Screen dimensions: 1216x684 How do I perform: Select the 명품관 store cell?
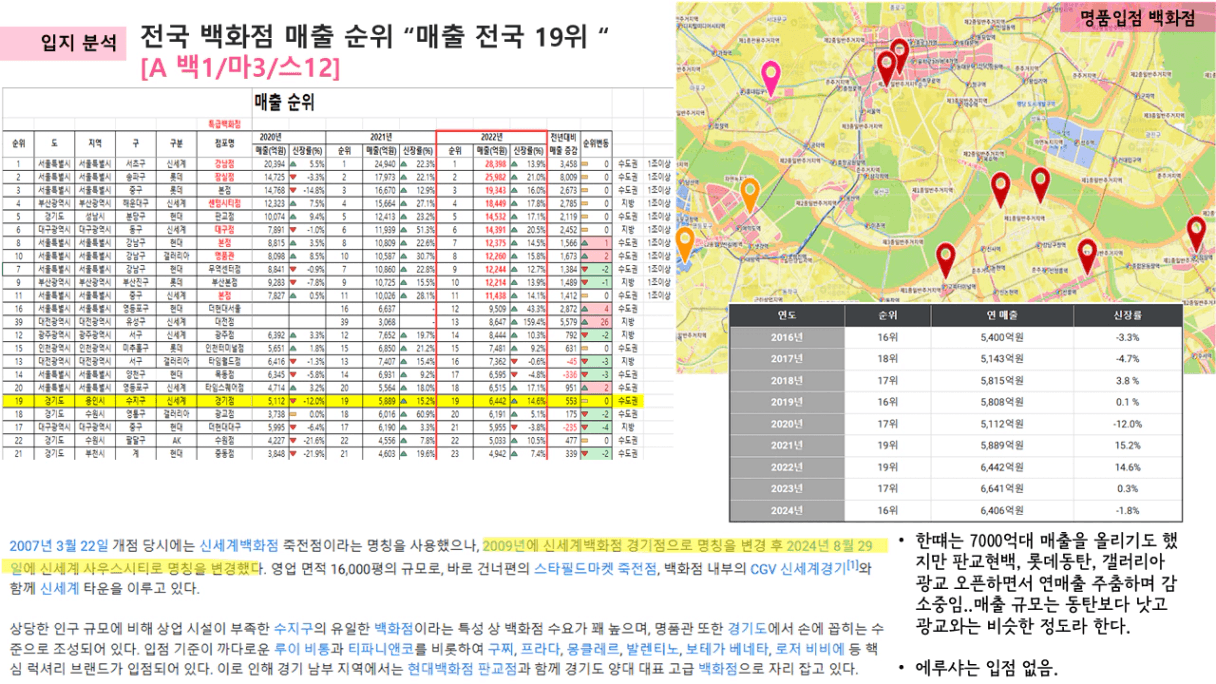point(225,256)
